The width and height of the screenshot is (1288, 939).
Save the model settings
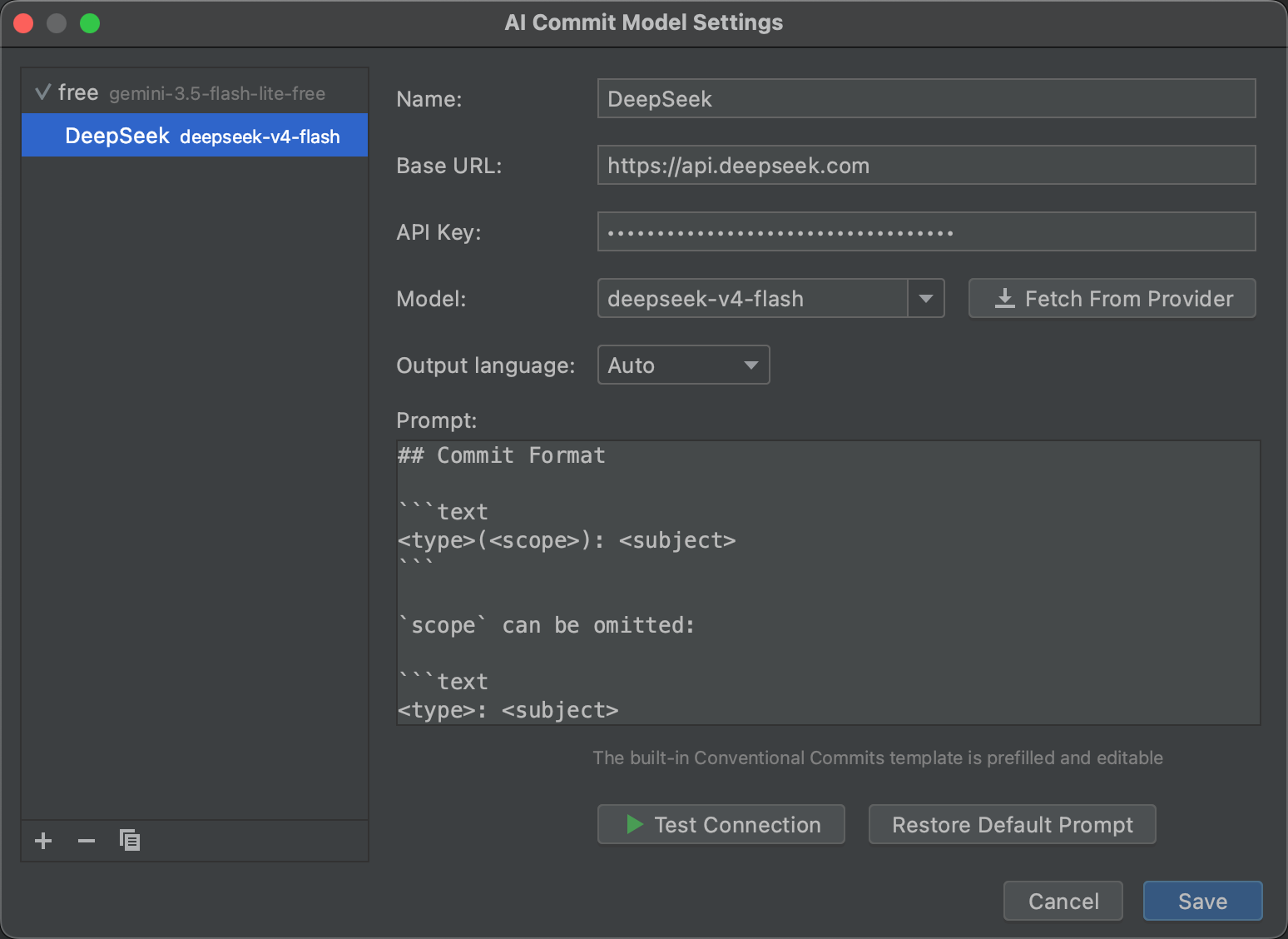1203,901
